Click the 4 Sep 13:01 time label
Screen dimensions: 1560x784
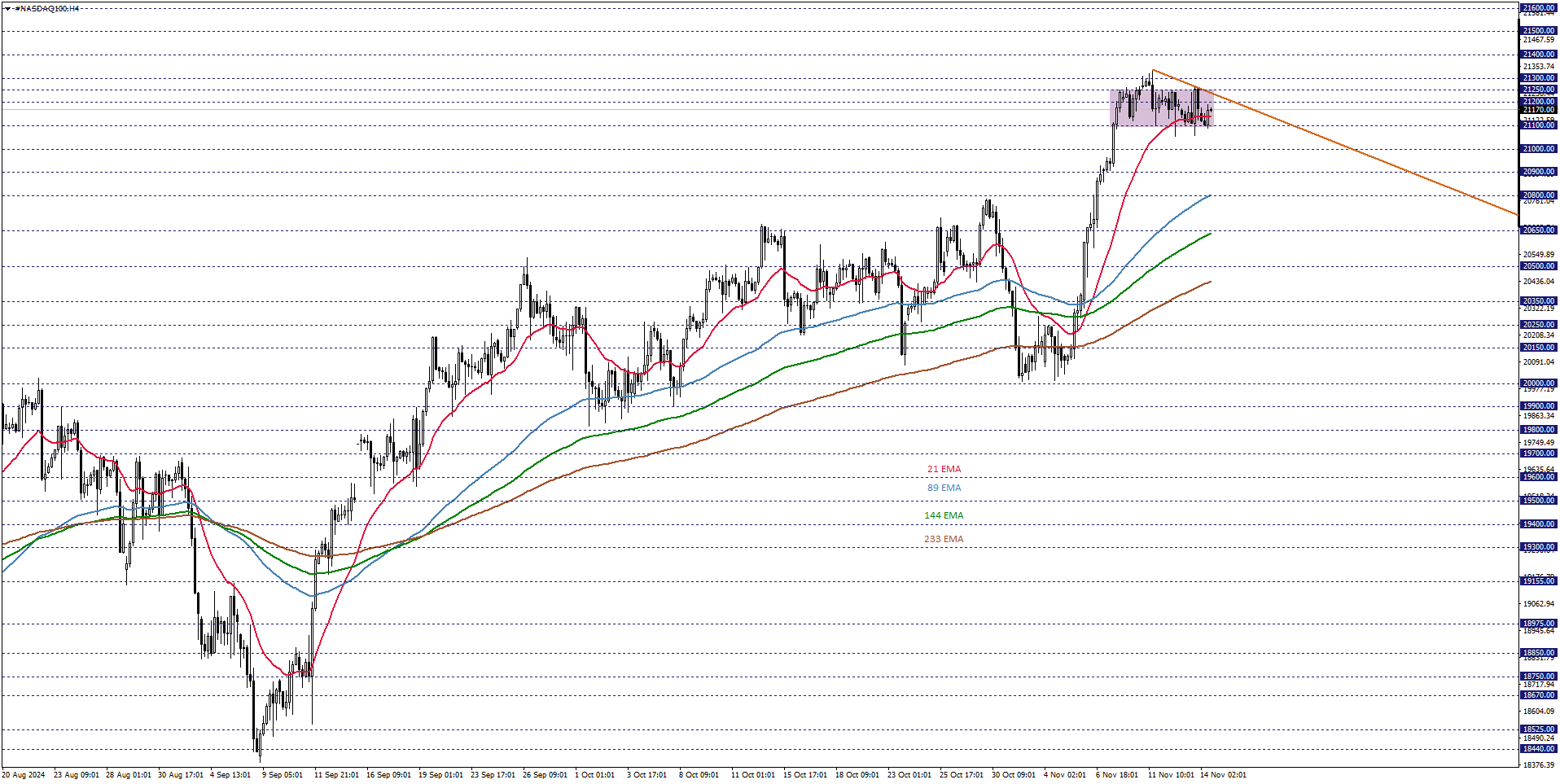tap(230, 775)
